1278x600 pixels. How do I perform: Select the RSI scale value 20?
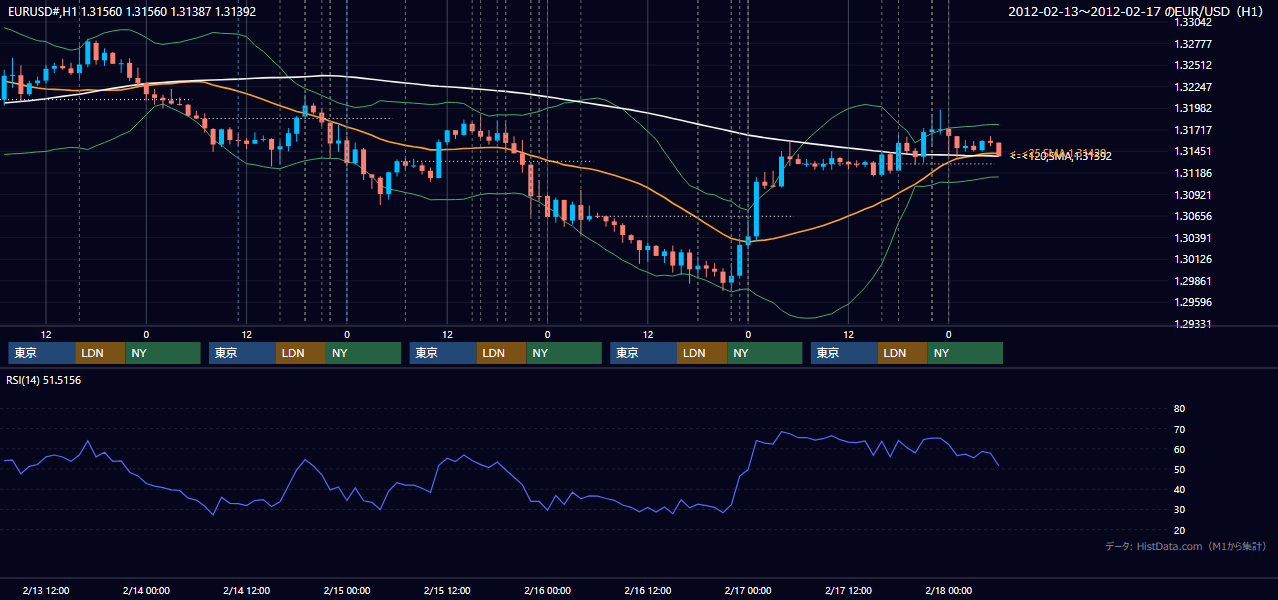[x=1179, y=530]
